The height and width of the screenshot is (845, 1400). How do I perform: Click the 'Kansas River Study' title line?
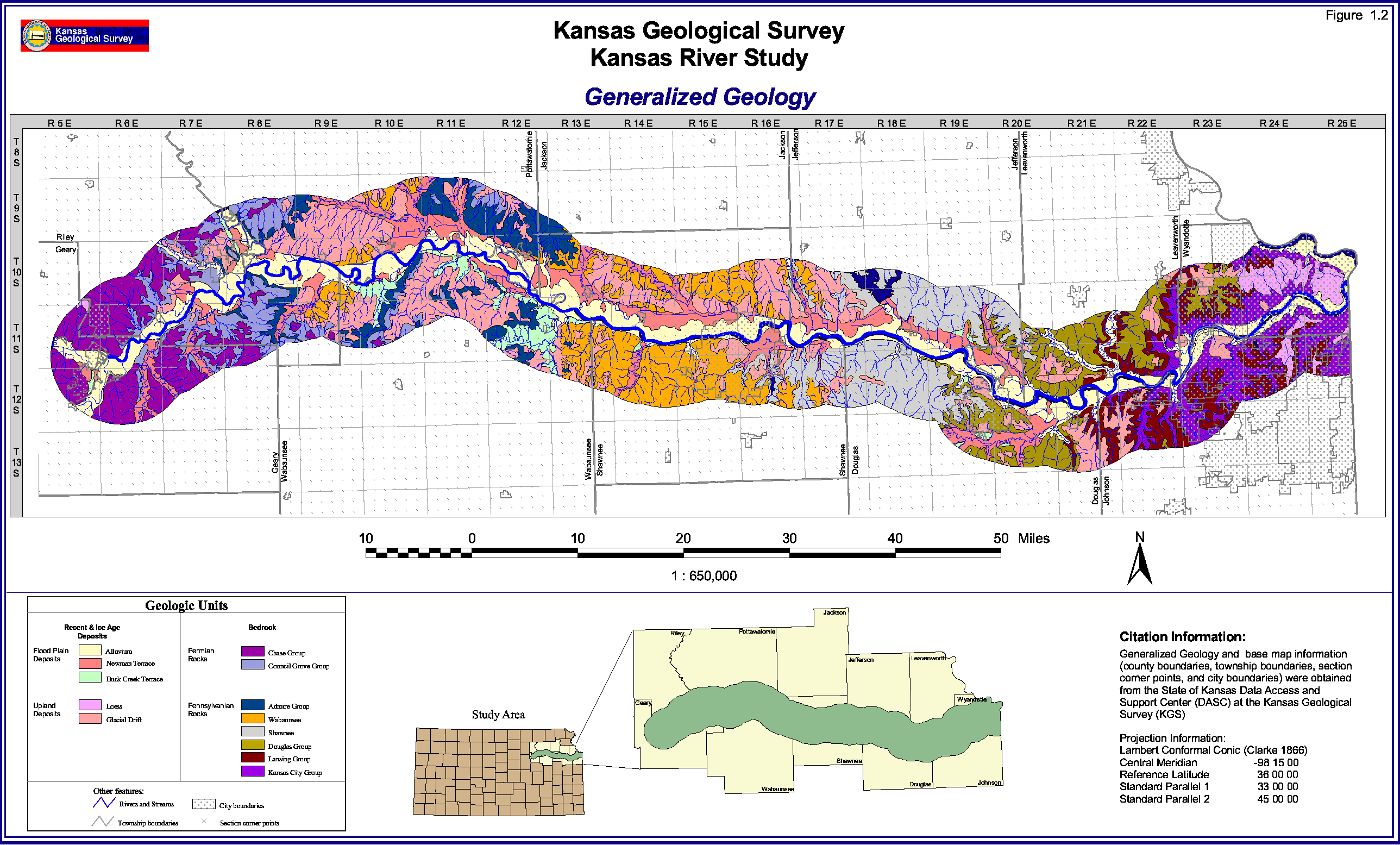pyautogui.click(x=699, y=58)
